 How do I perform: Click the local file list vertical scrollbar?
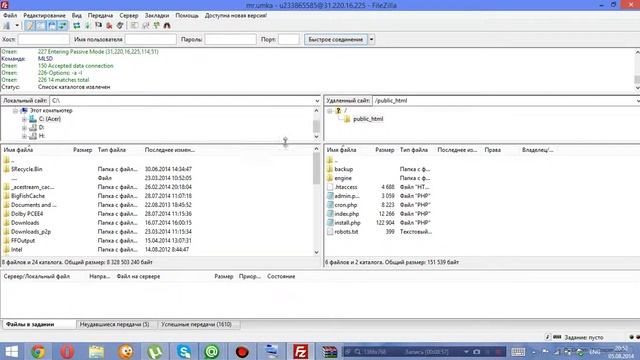(x=317, y=169)
